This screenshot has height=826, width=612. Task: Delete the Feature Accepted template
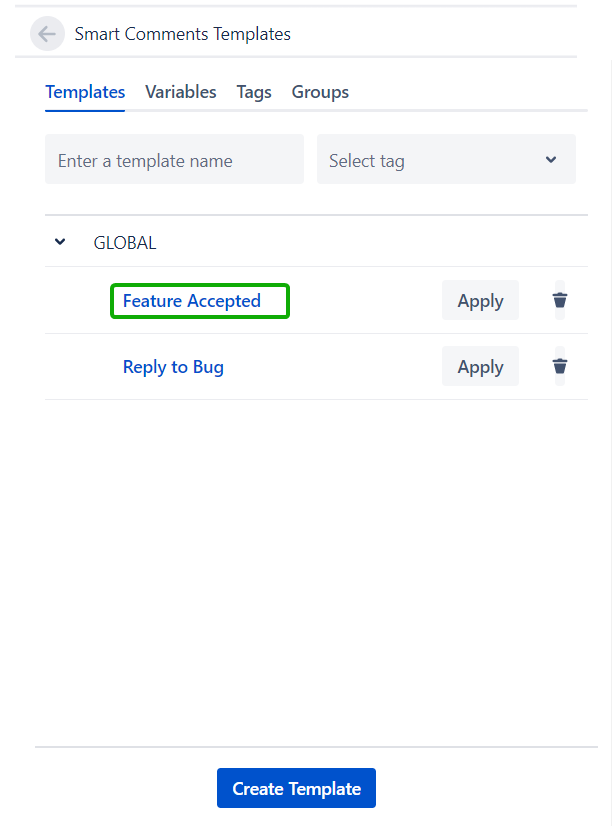point(560,300)
